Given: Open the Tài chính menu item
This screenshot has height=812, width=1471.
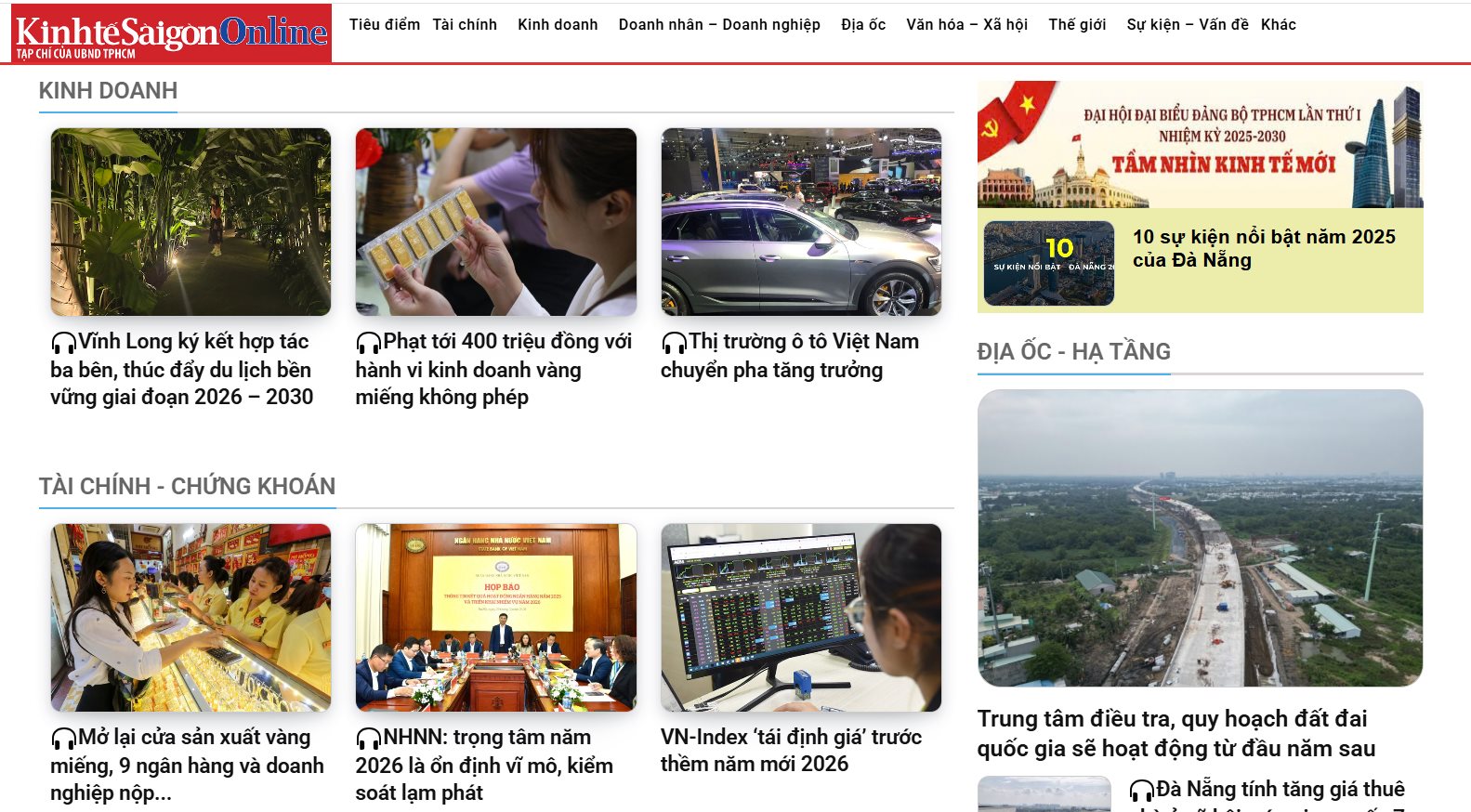Looking at the screenshot, I should coord(465,25).
